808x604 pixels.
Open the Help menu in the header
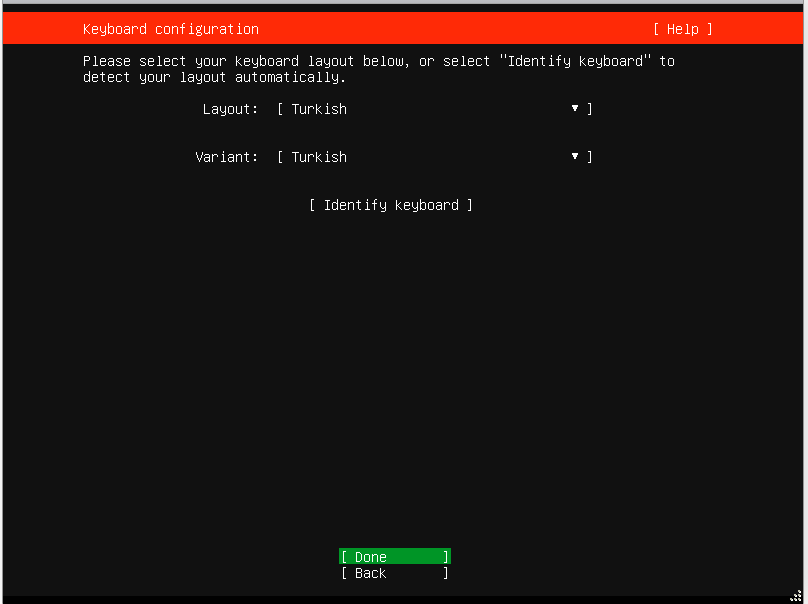(x=683, y=29)
